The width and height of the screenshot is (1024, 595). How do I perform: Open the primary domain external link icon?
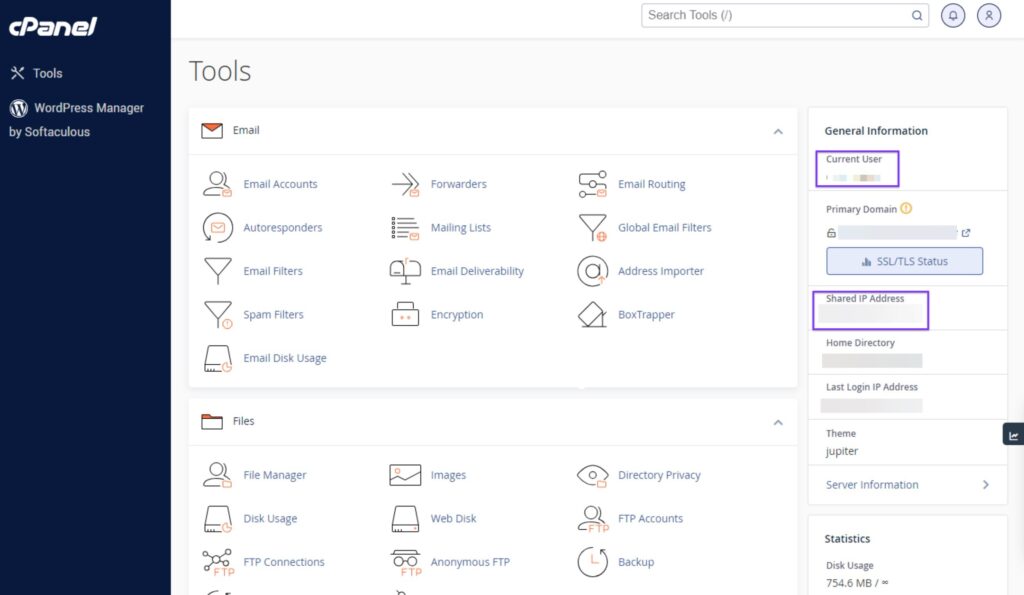click(965, 233)
